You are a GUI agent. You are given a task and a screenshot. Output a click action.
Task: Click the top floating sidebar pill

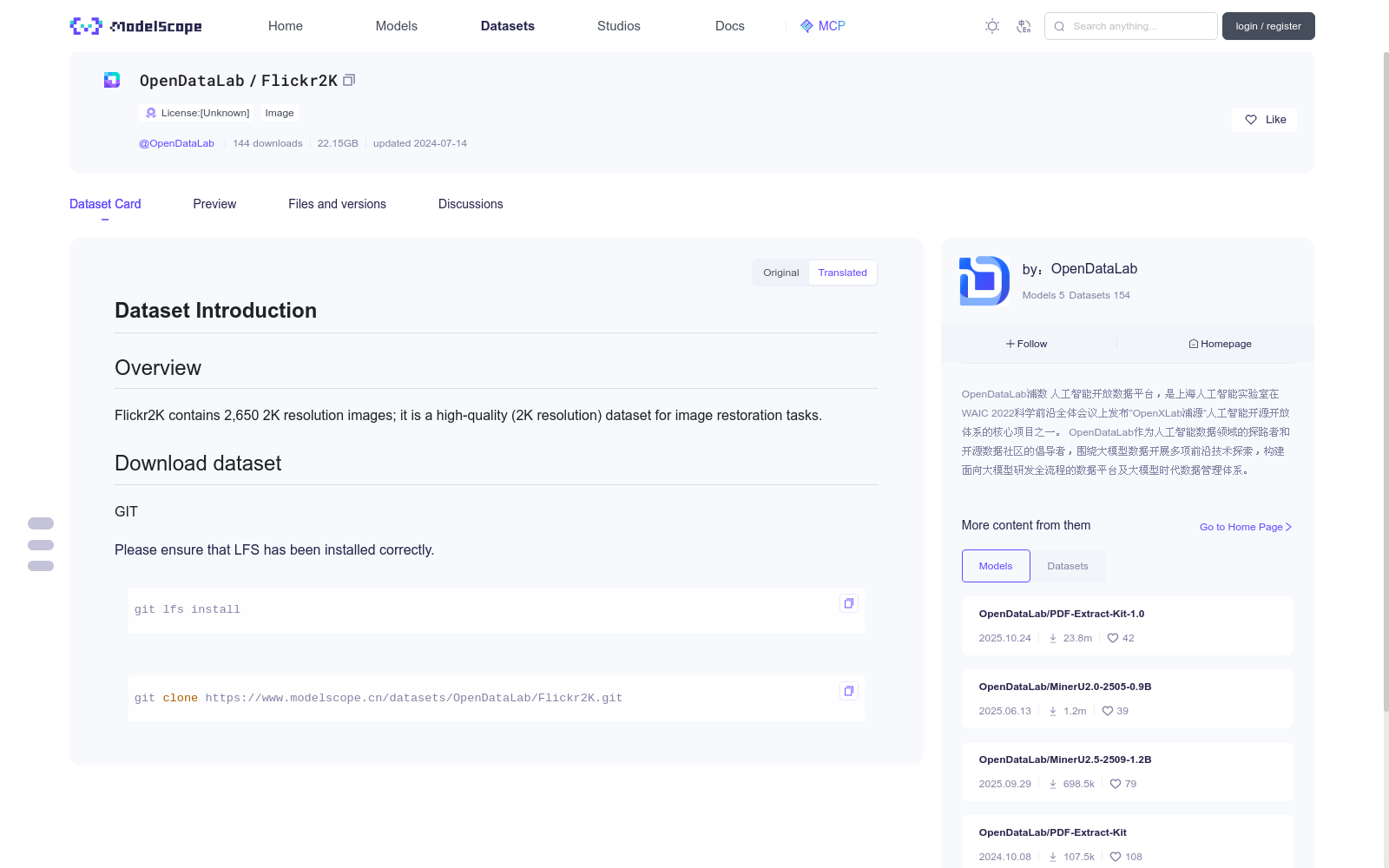(x=41, y=523)
